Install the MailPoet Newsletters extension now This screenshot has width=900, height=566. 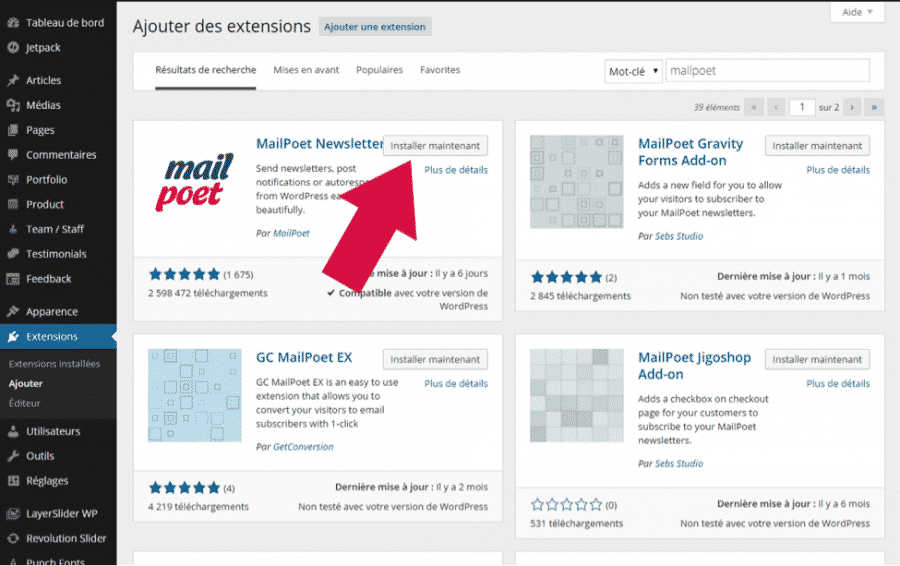point(435,146)
